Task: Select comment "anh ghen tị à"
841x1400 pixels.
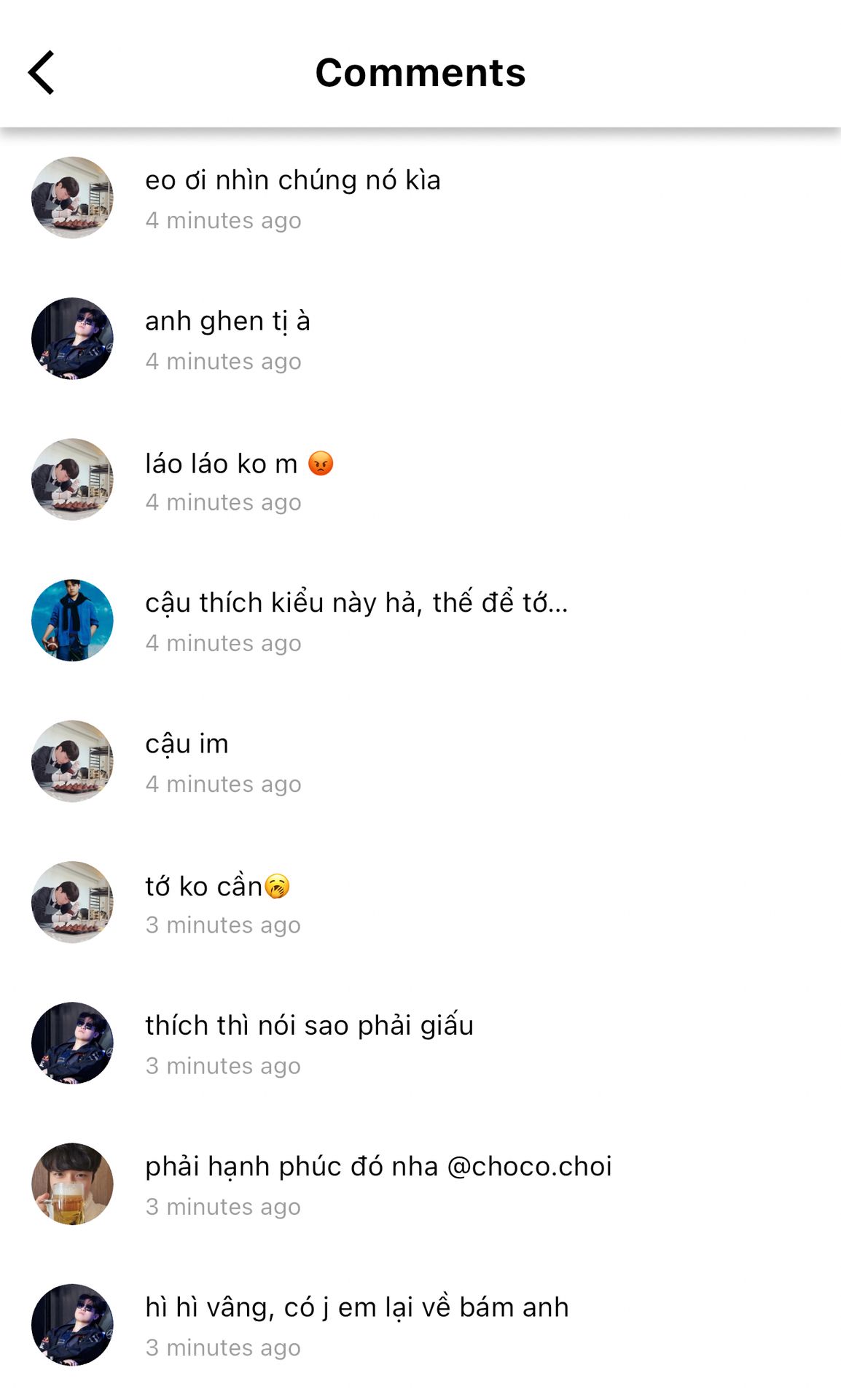Action: click(x=227, y=322)
